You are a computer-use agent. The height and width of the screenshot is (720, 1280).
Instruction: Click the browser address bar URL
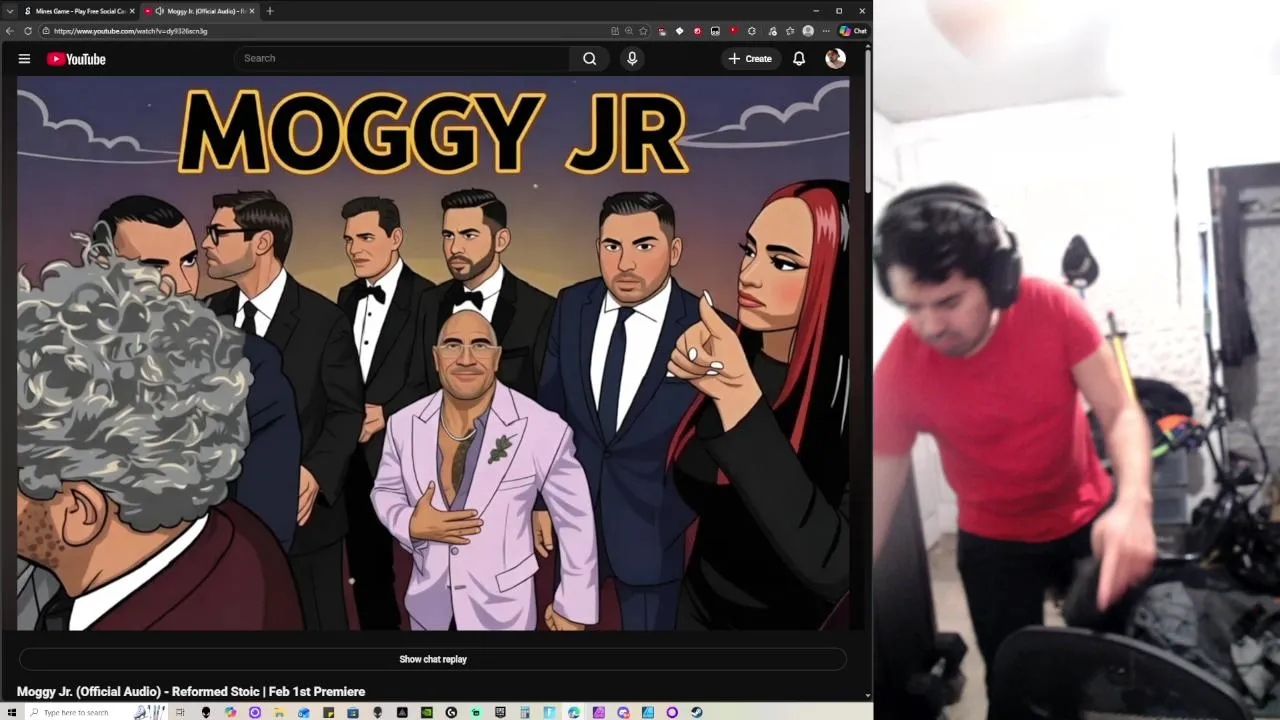(130, 31)
